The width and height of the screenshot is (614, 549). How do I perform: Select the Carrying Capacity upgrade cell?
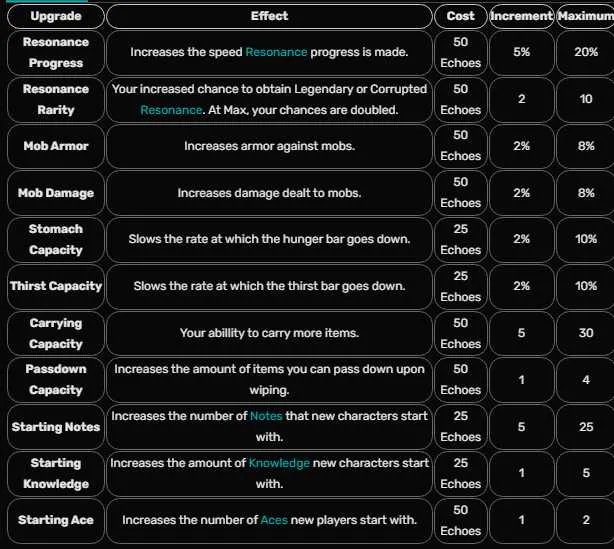click(x=56, y=333)
